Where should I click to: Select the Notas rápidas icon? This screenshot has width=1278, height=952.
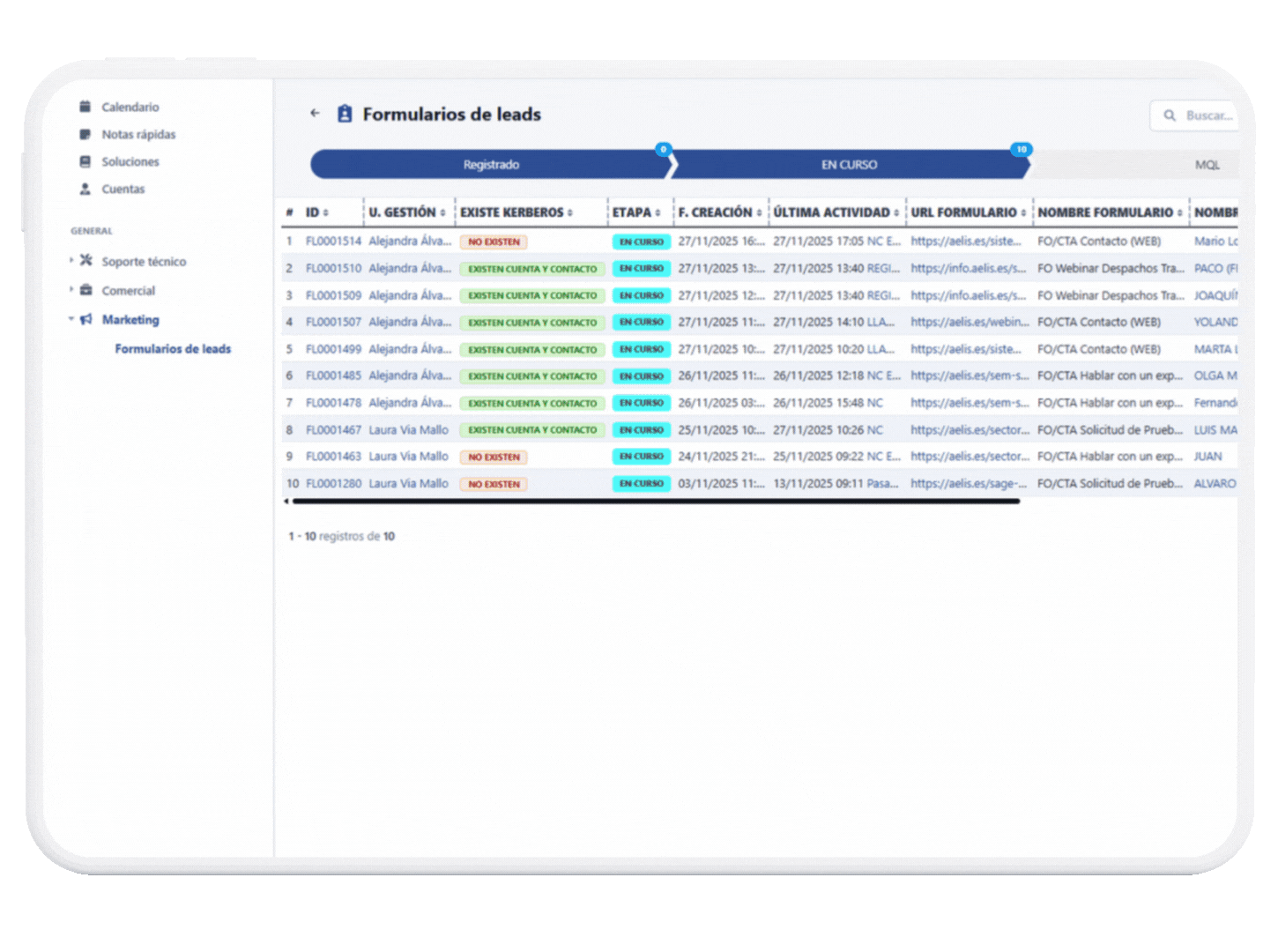tap(85, 134)
